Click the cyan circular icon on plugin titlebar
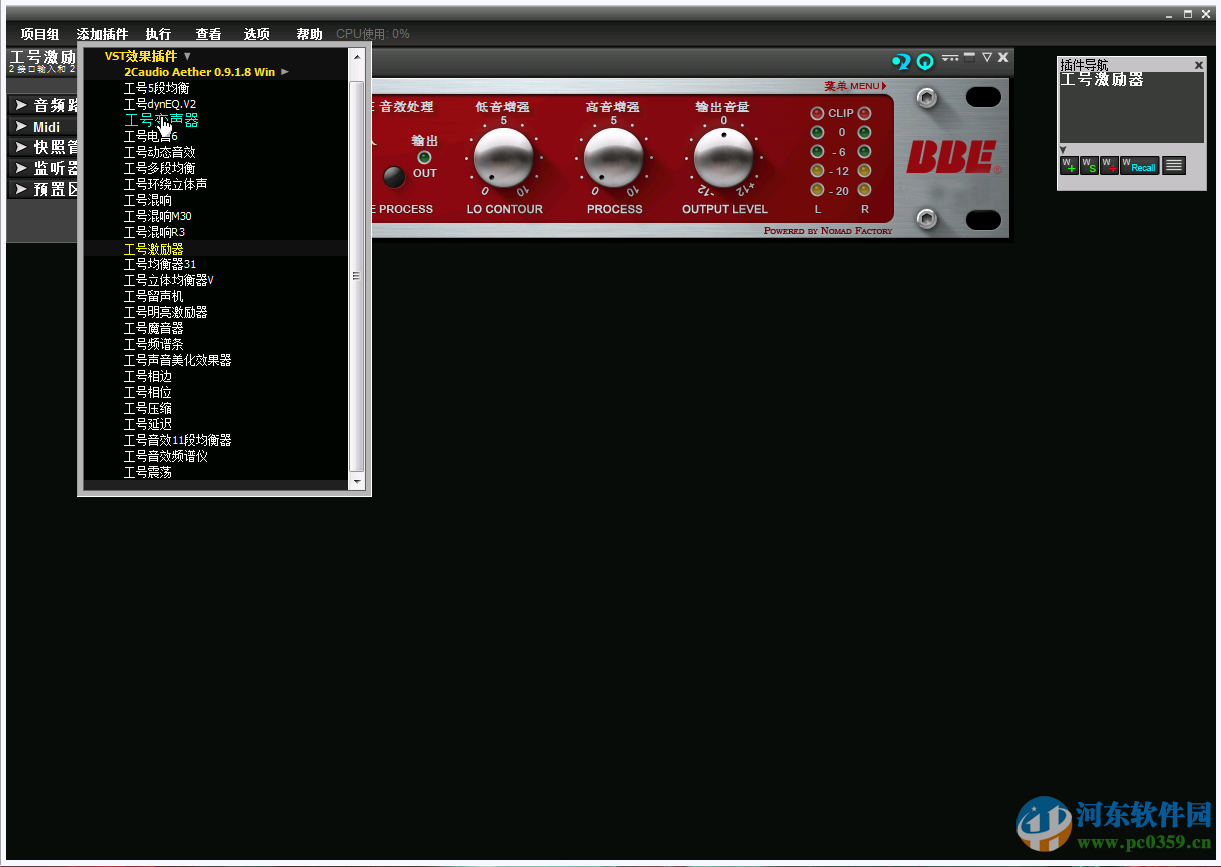 pyautogui.click(x=925, y=60)
